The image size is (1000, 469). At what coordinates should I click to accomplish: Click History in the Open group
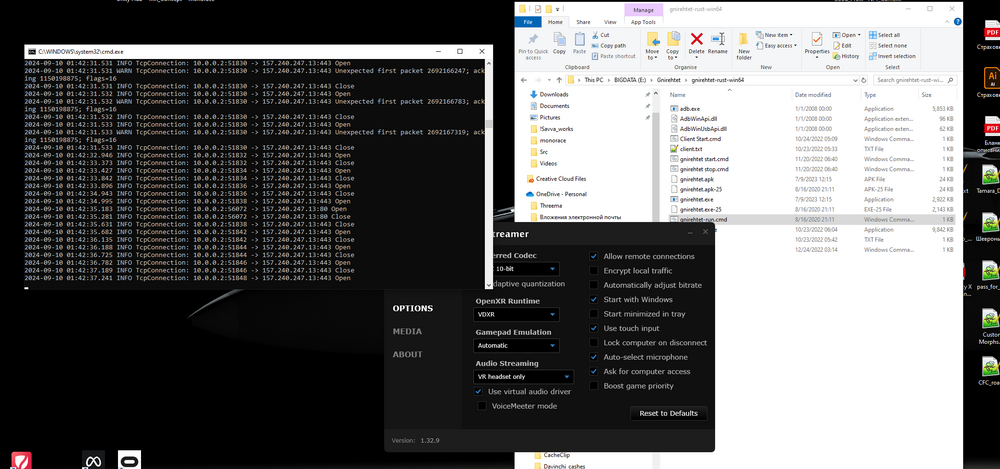(846, 56)
